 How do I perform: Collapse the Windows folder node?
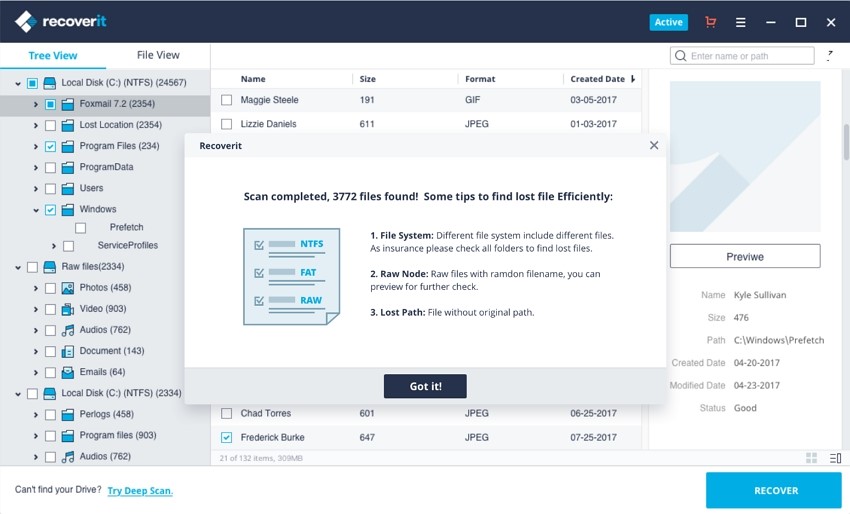tap(36, 210)
